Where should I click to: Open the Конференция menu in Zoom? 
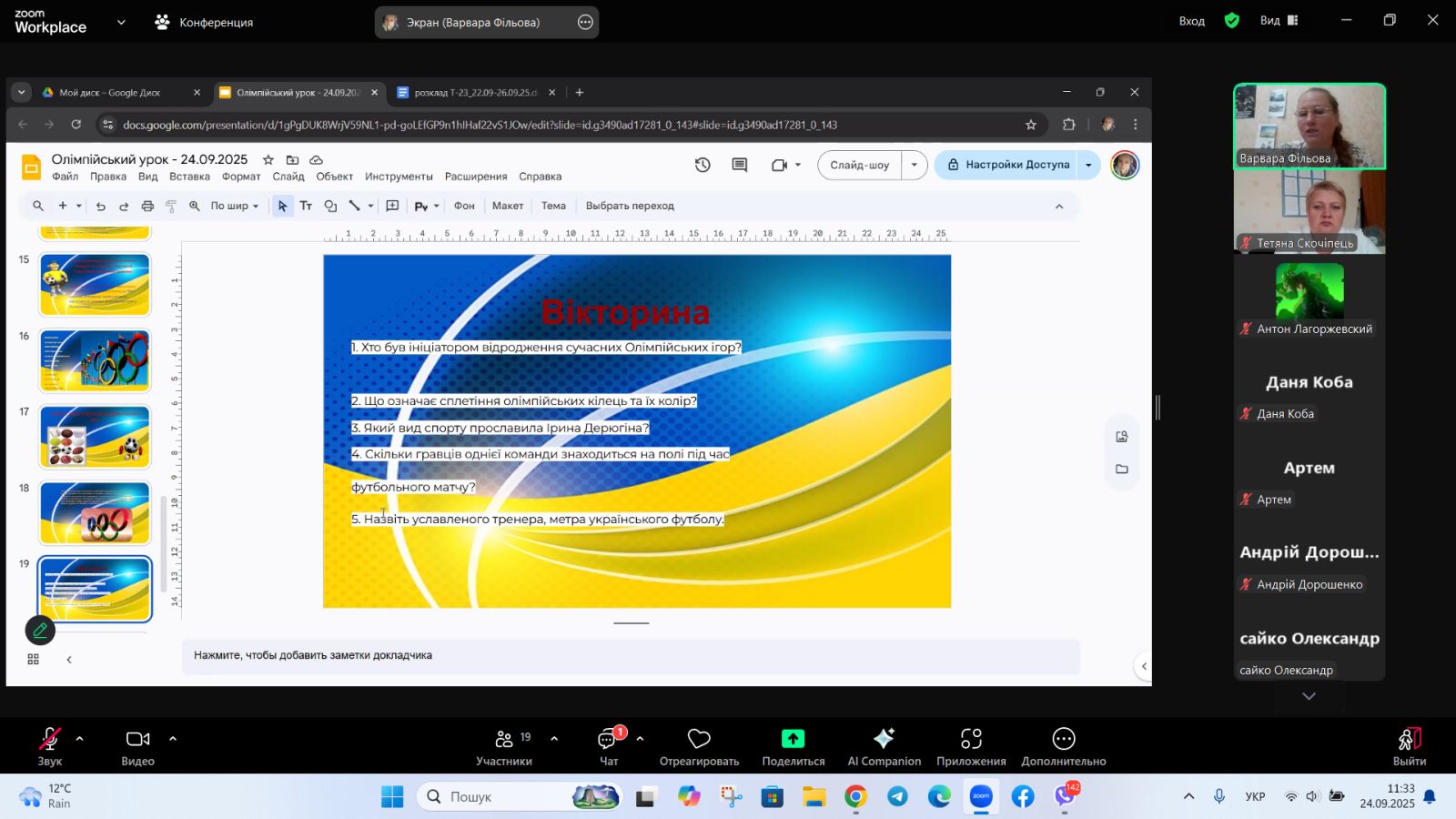click(205, 22)
